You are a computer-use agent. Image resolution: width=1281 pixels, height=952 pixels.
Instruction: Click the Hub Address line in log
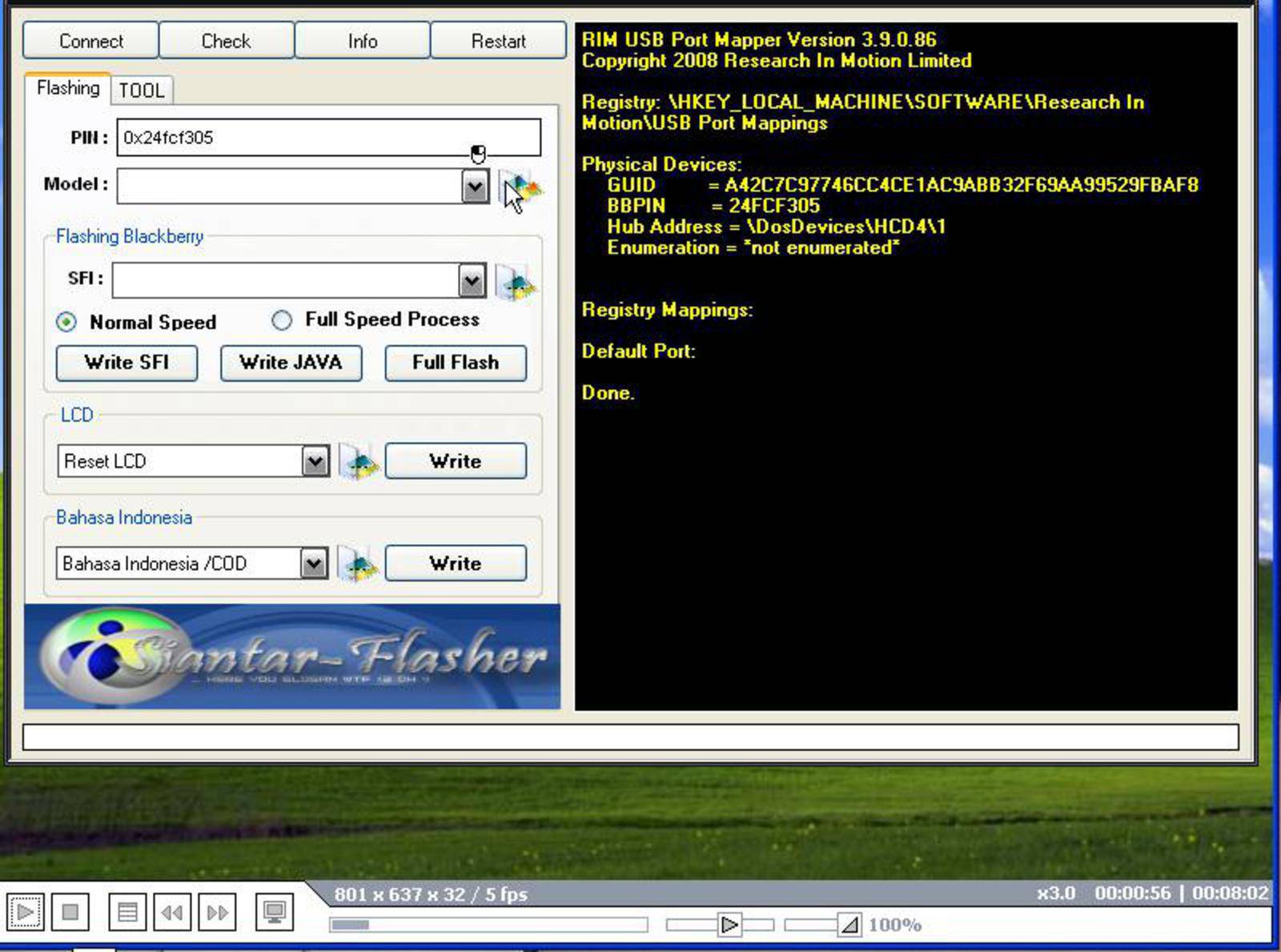point(776,227)
